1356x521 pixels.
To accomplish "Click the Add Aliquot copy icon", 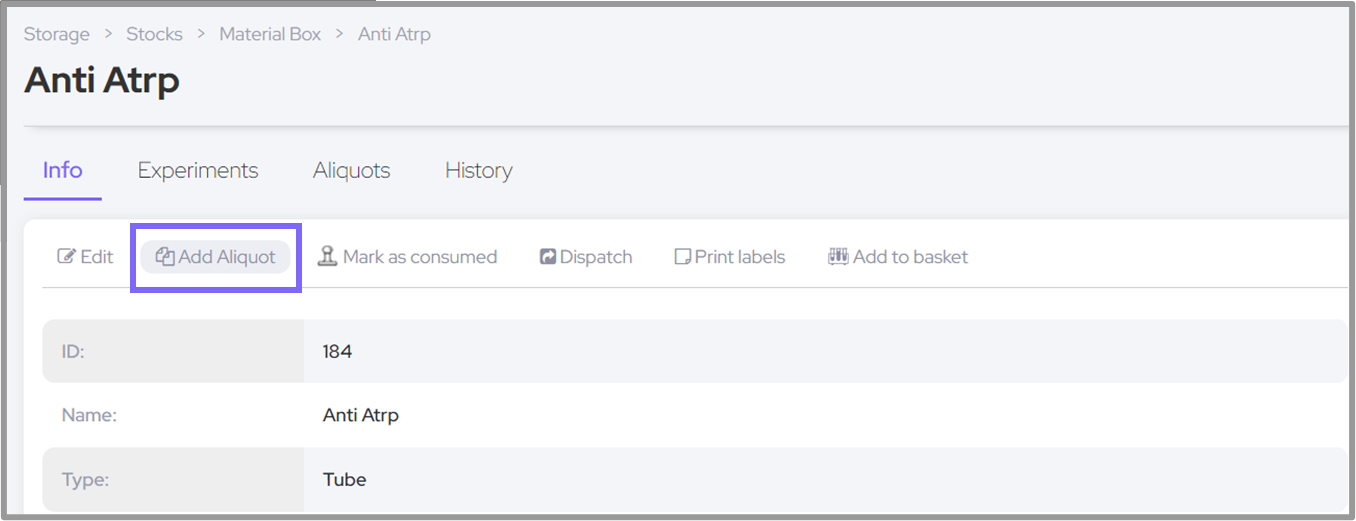I will 165,257.
